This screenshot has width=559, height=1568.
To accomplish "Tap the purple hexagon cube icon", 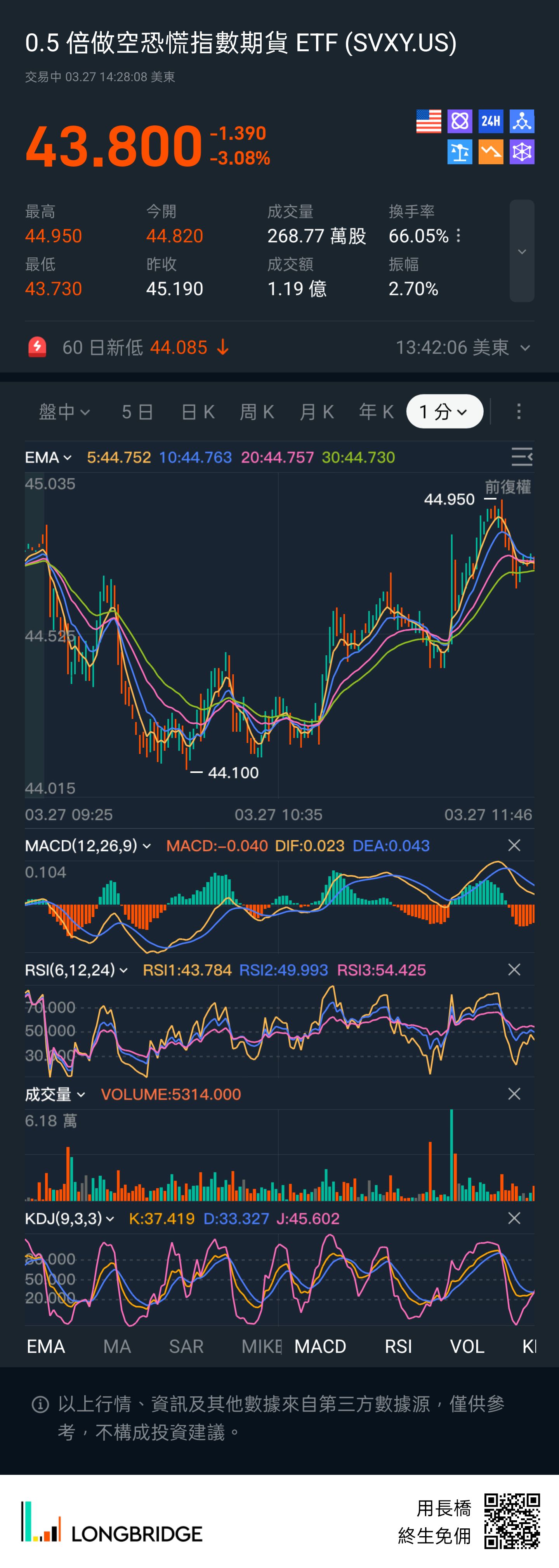I will (x=522, y=152).
